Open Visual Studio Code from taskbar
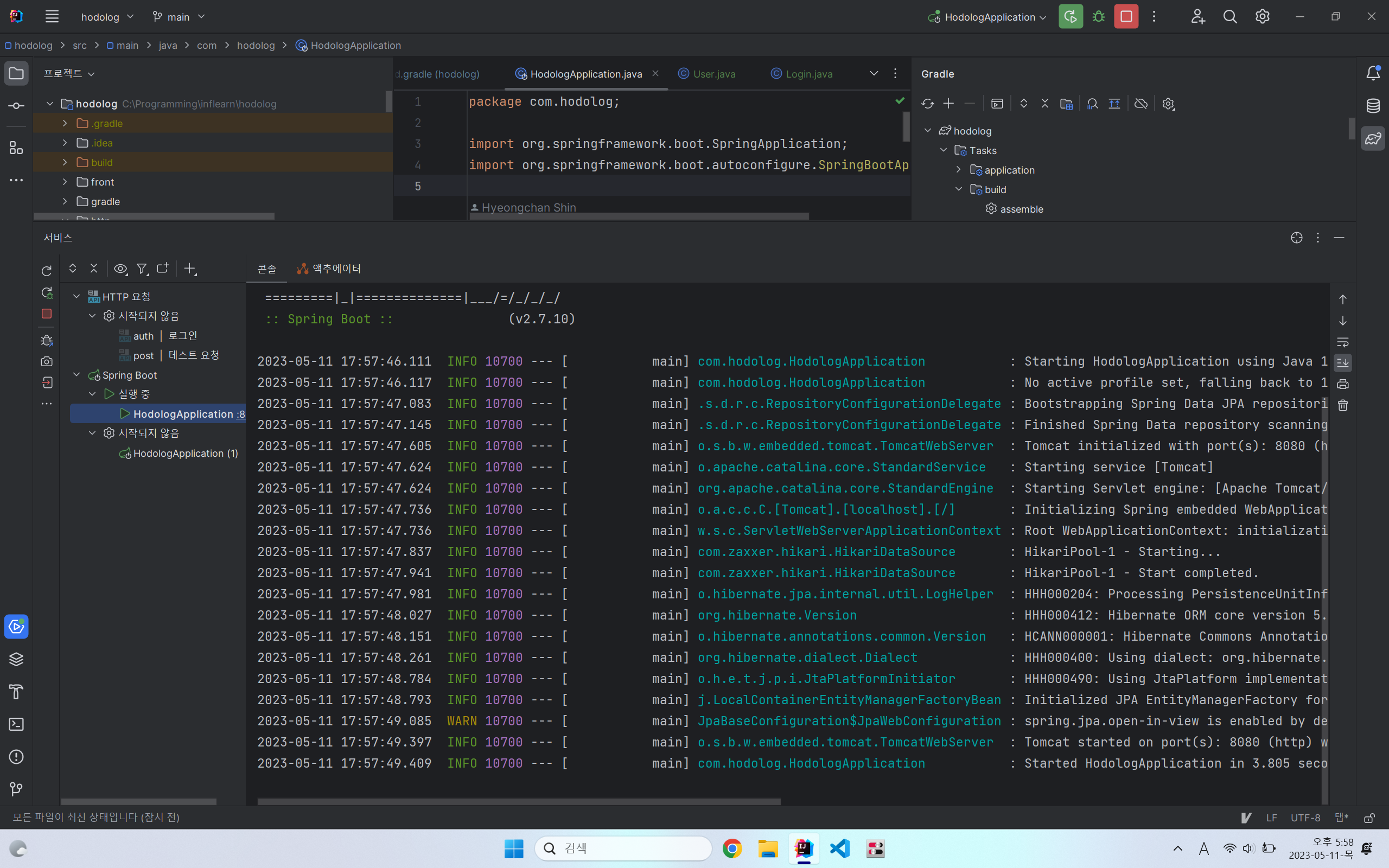Viewport: 1389px width, 868px height. (840, 848)
